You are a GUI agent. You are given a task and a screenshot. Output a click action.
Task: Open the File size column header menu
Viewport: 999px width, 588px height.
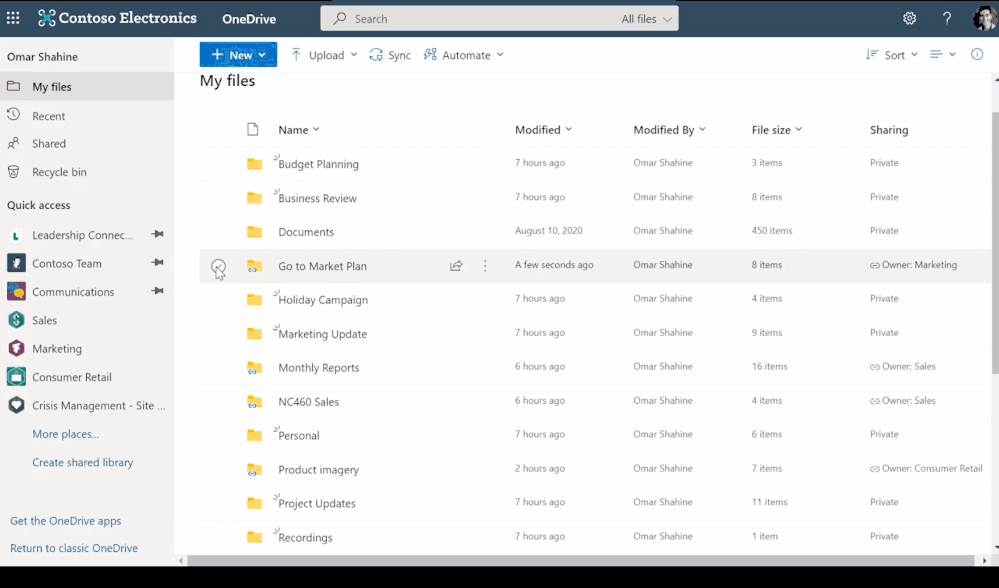[777, 130]
